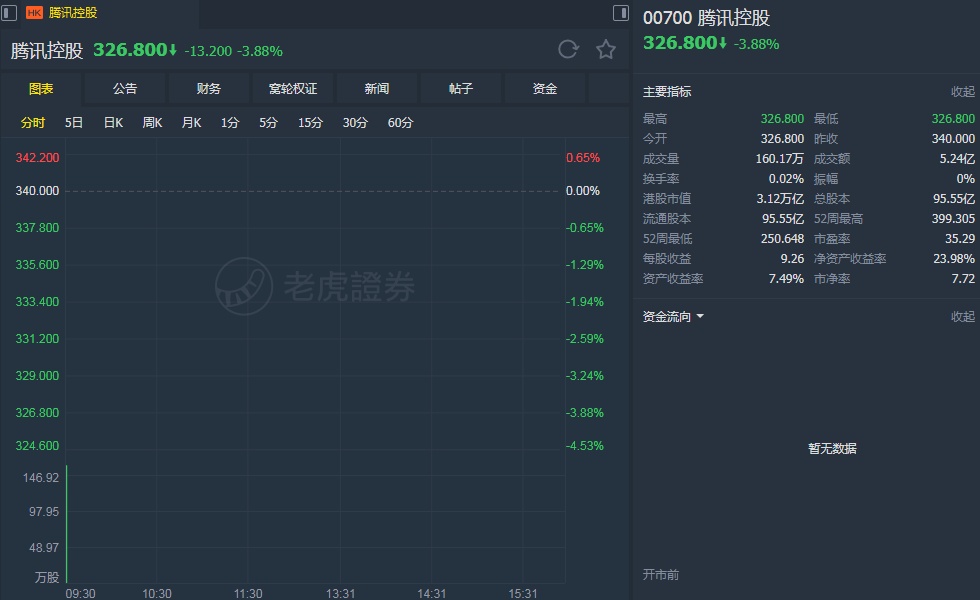Select the 5日 chart period
Image resolution: width=980 pixels, height=600 pixels.
pos(74,122)
